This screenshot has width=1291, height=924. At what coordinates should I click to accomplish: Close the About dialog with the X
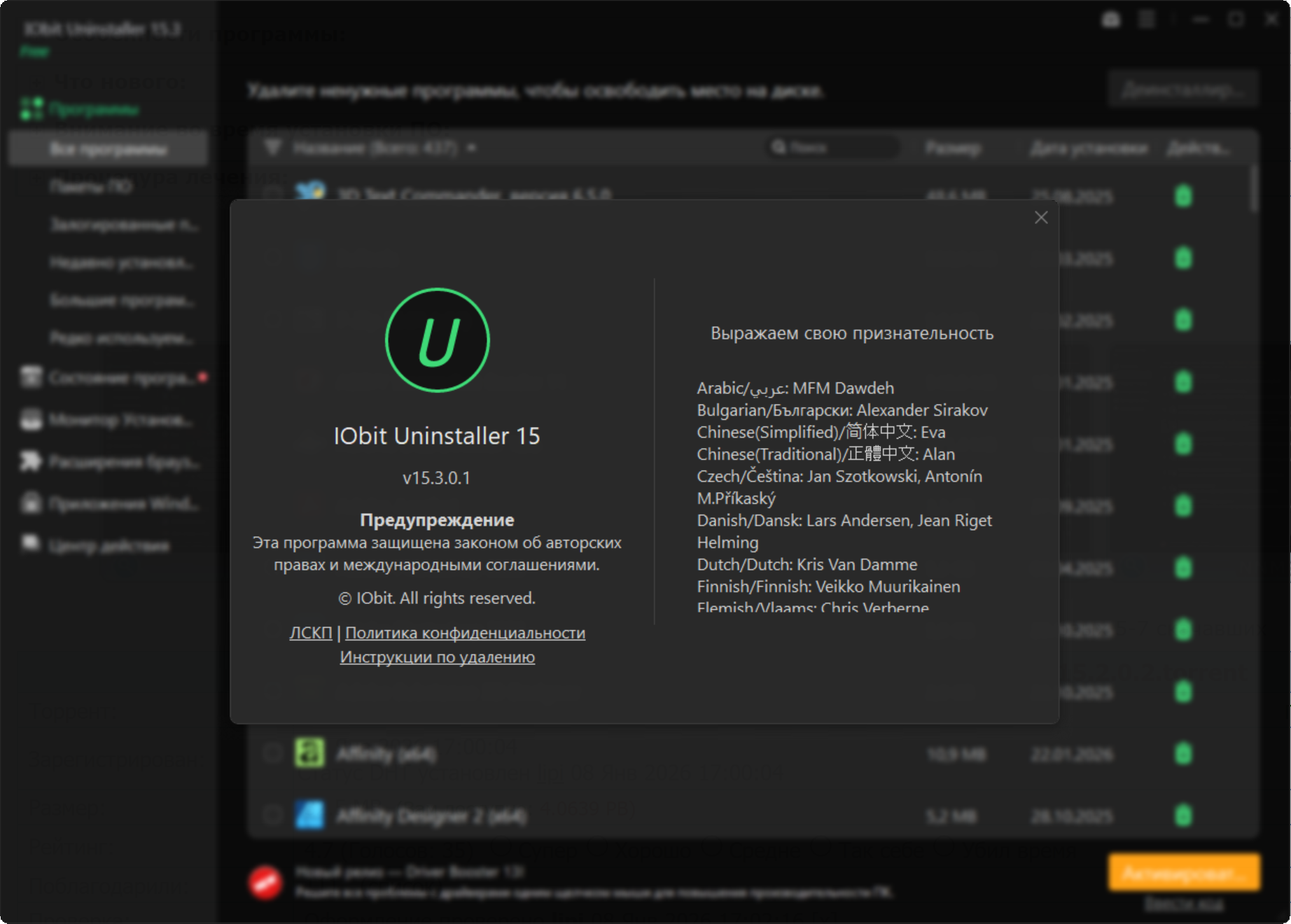pos(1041,218)
